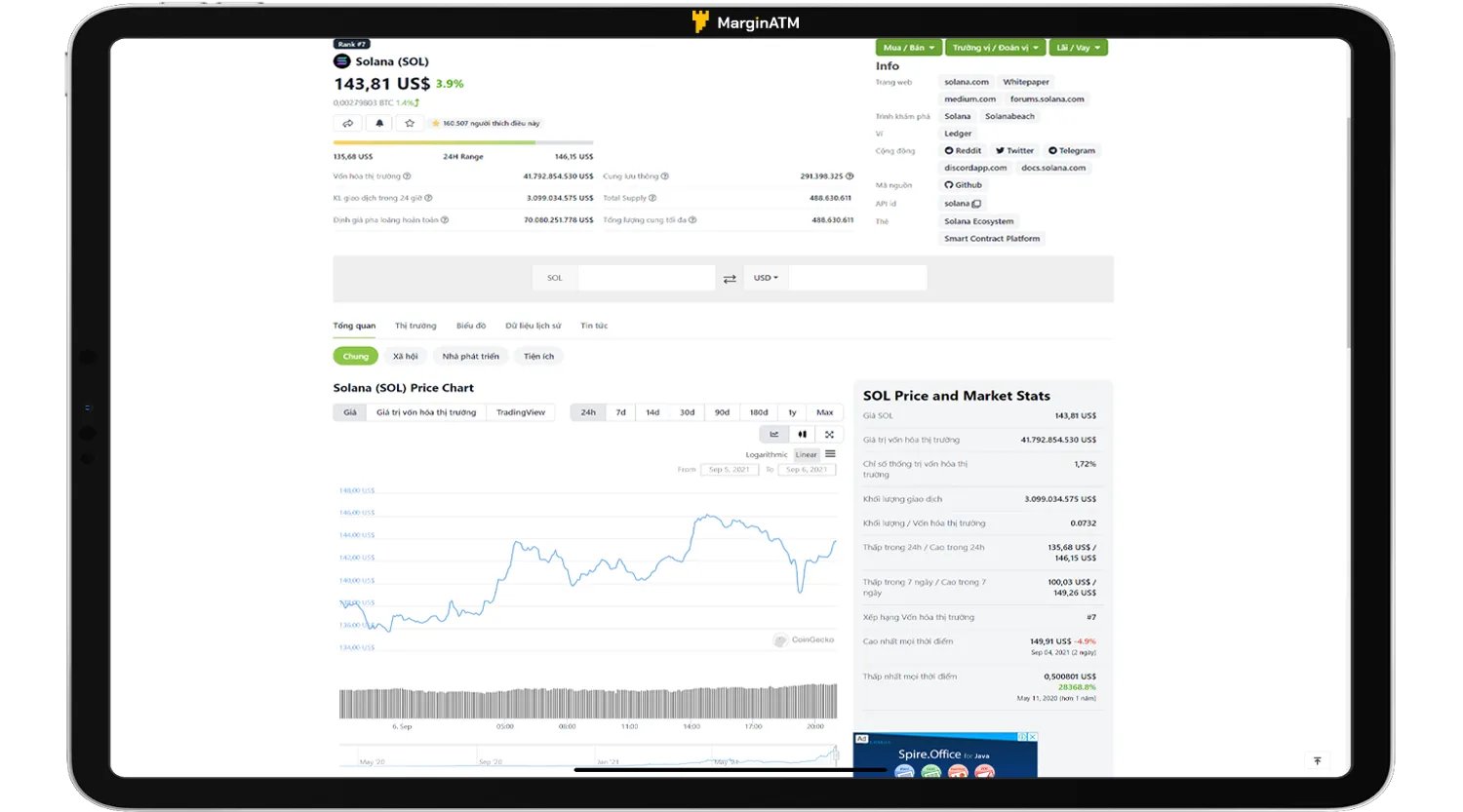Screen dimensions: 1463x812
Task: Open the Solanabeach explorer link
Action: pyautogui.click(x=1009, y=116)
